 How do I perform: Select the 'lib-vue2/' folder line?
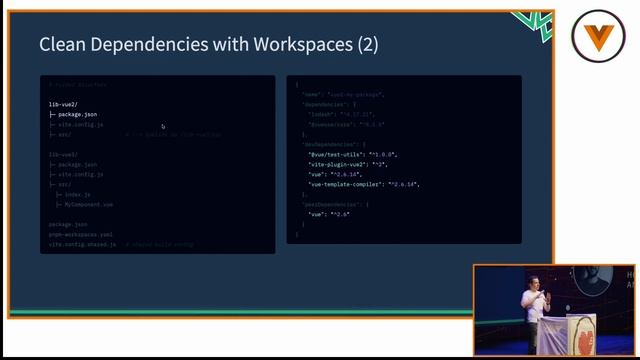[x=63, y=104]
